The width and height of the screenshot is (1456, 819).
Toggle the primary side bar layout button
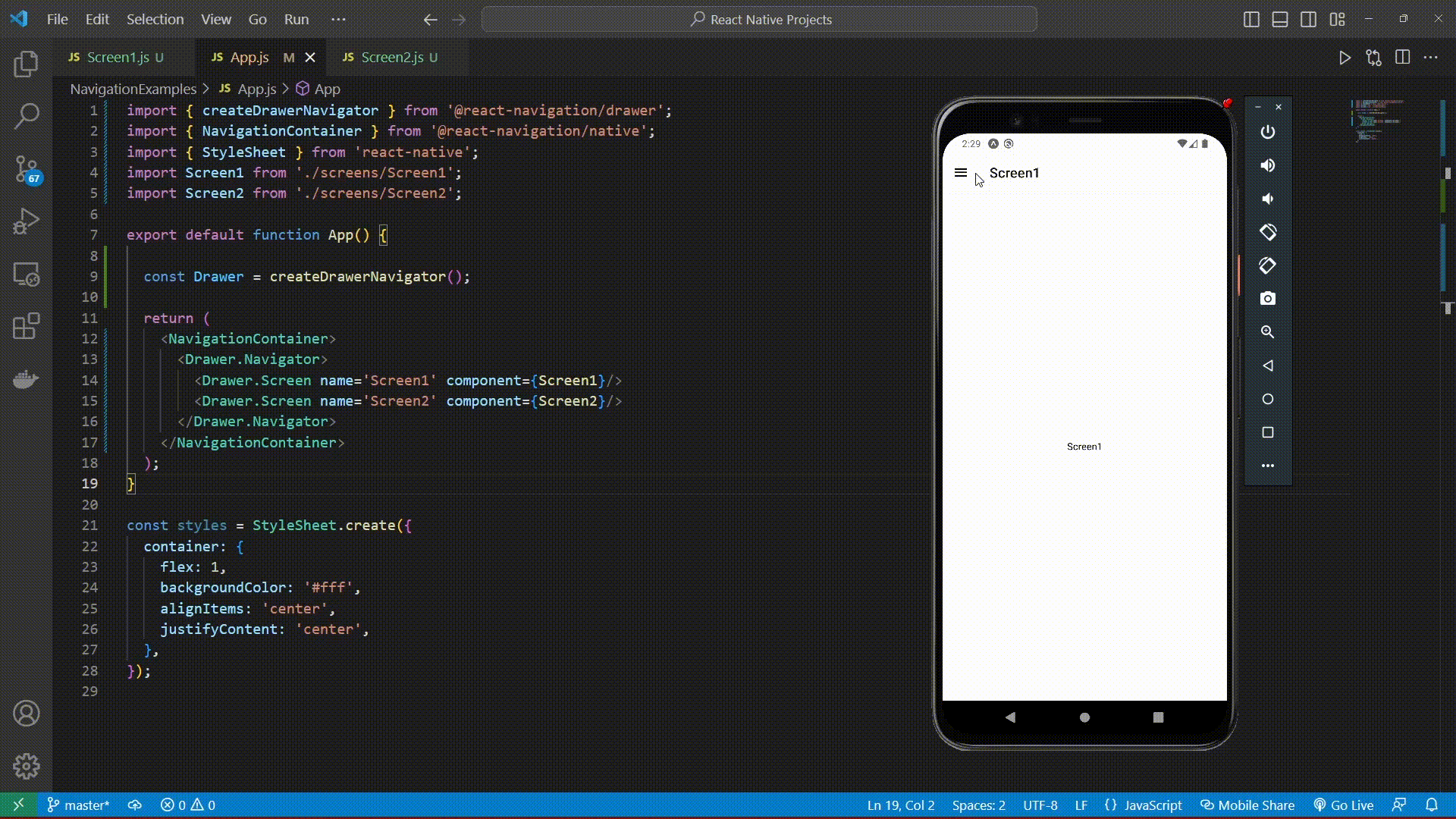[x=1251, y=20]
